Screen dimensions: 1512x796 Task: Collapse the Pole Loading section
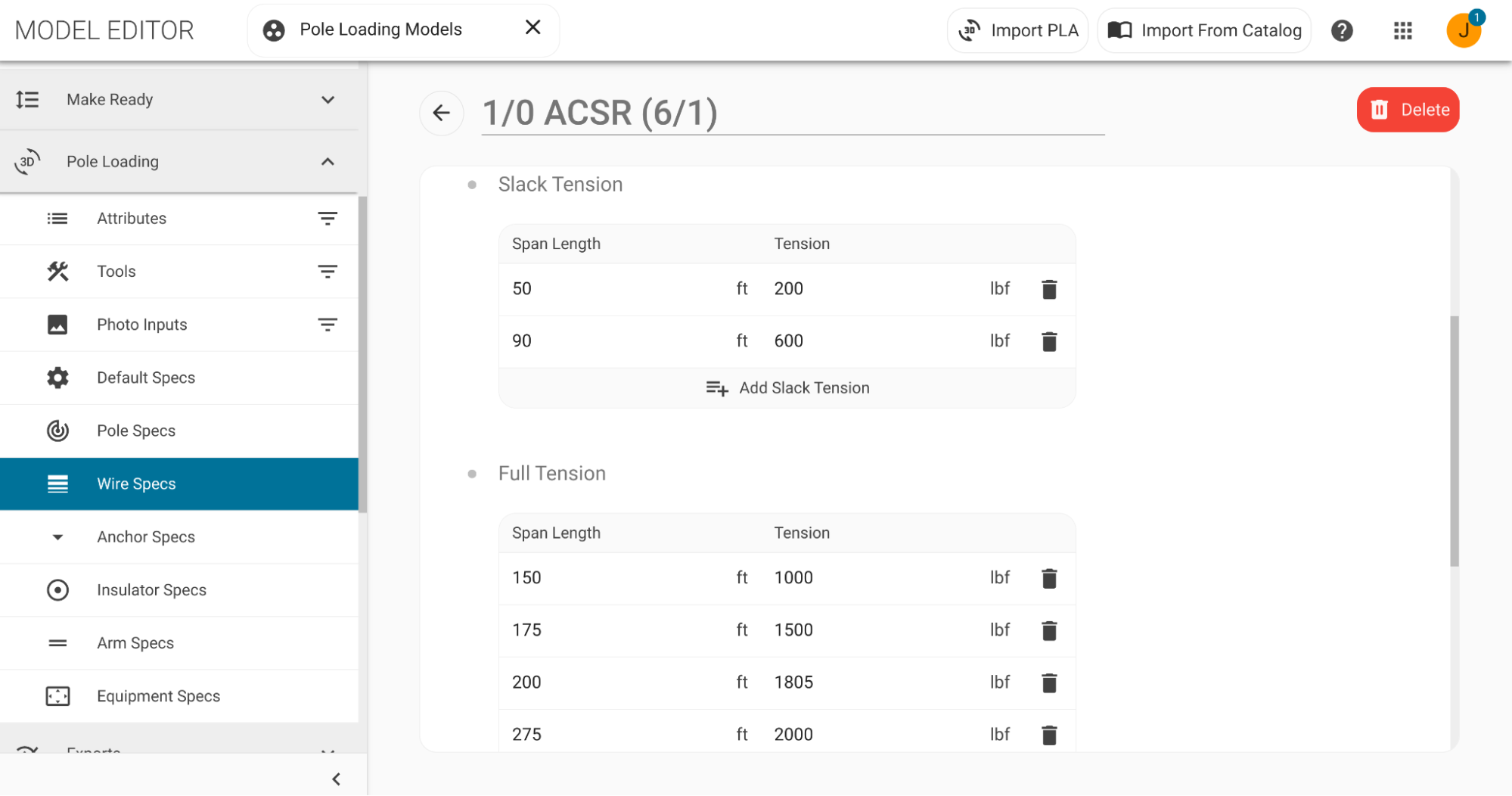click(328, 162)
